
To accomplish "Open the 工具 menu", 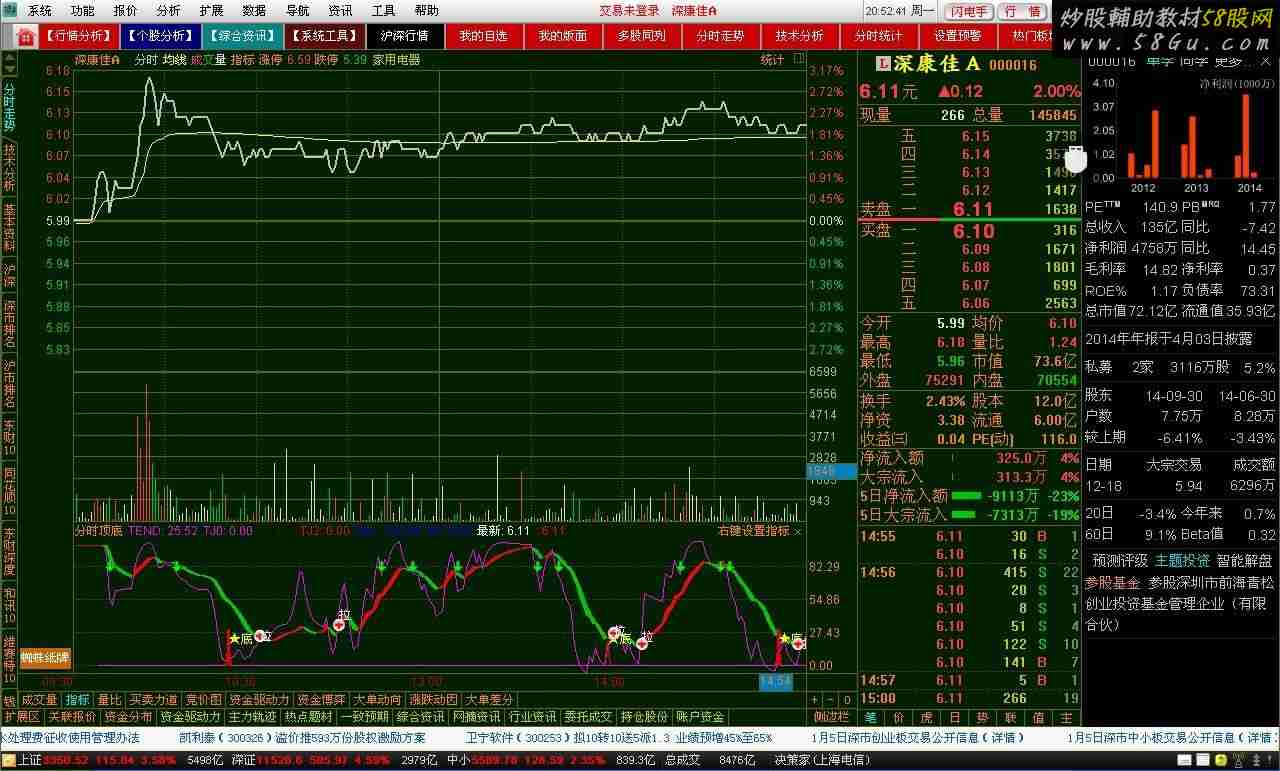I will (384, 11).
